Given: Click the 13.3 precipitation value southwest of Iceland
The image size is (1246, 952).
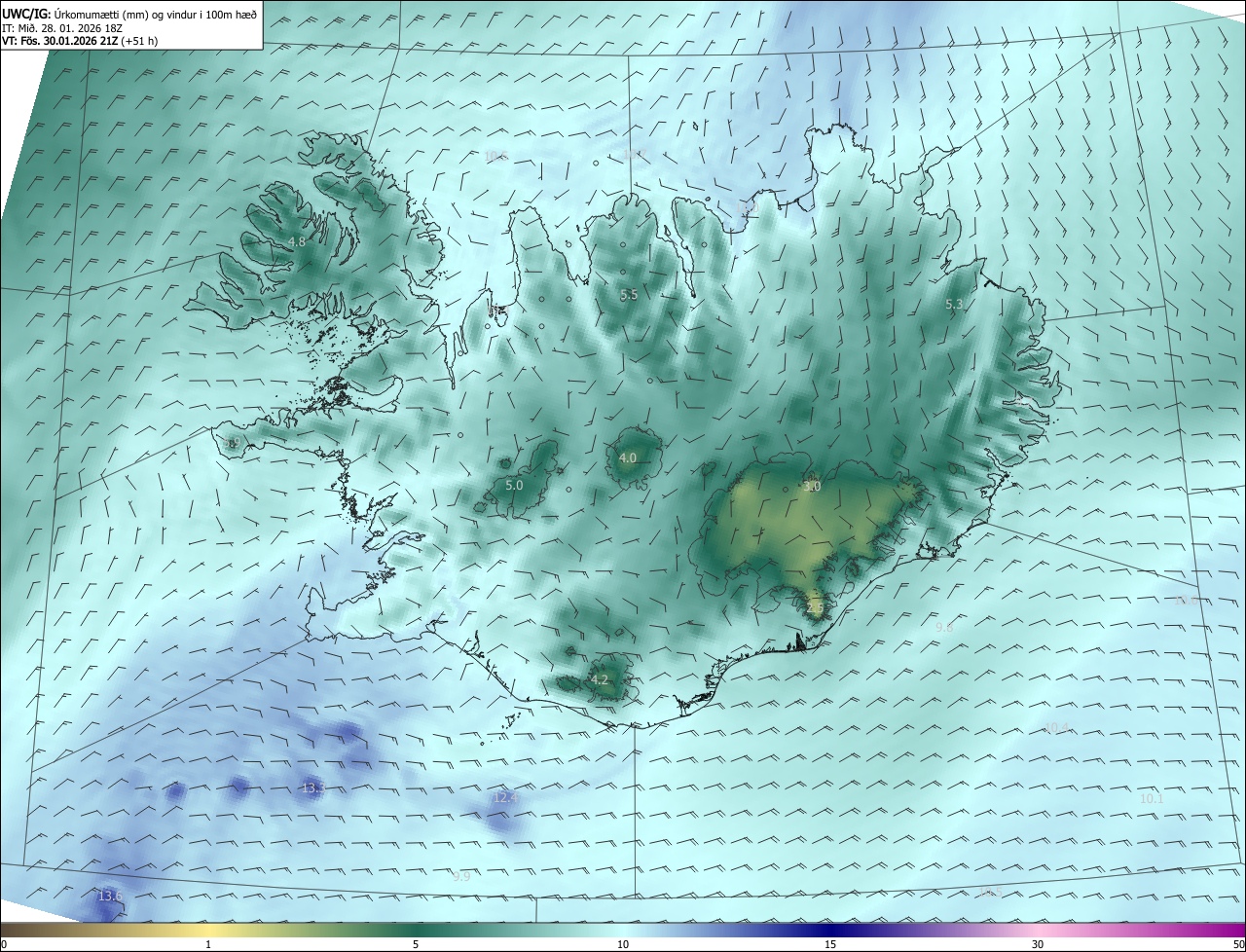Looking at the screenshot, I should [x=312, y=787].
